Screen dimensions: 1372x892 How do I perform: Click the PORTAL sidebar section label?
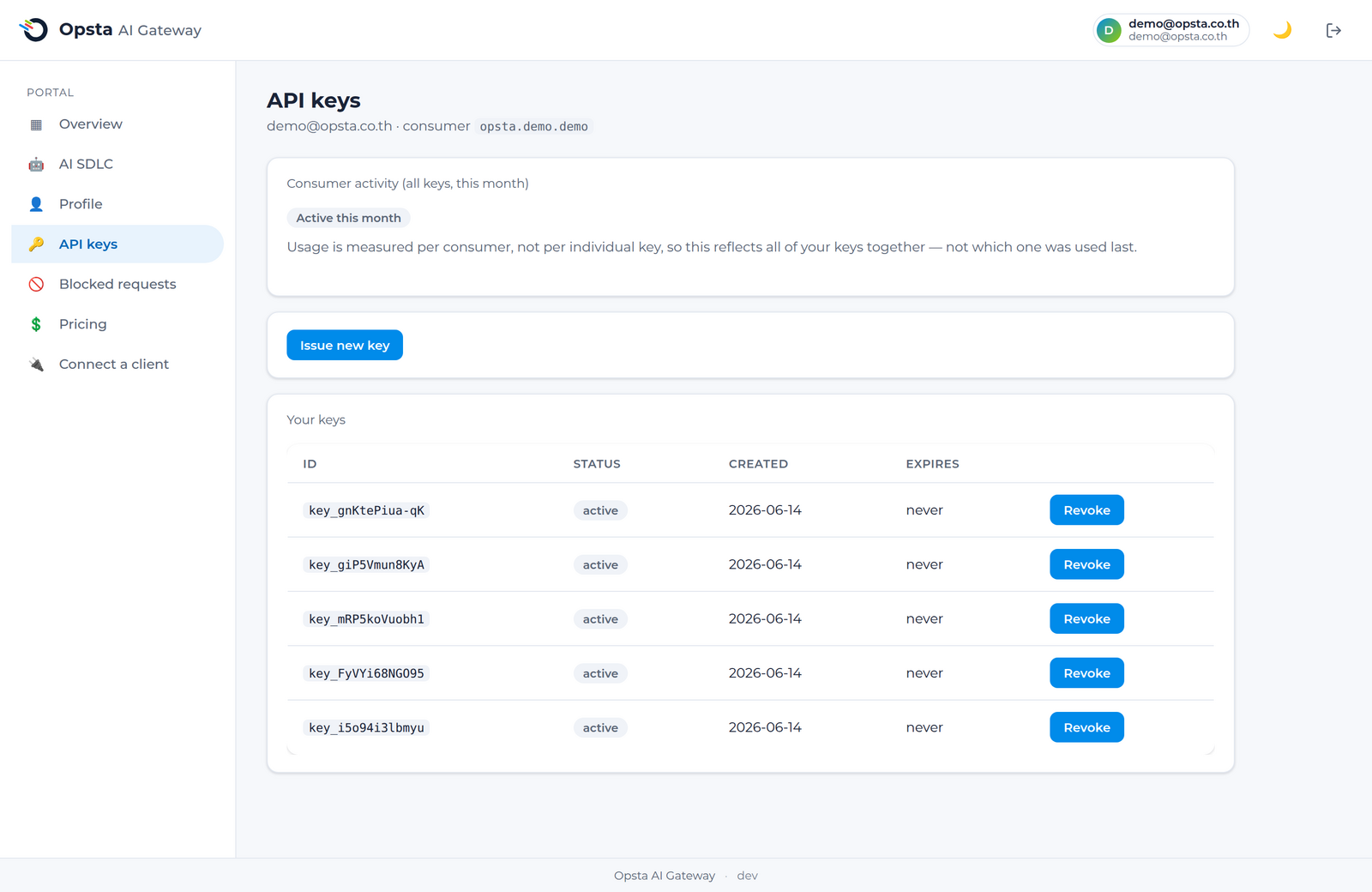[50, 93]
